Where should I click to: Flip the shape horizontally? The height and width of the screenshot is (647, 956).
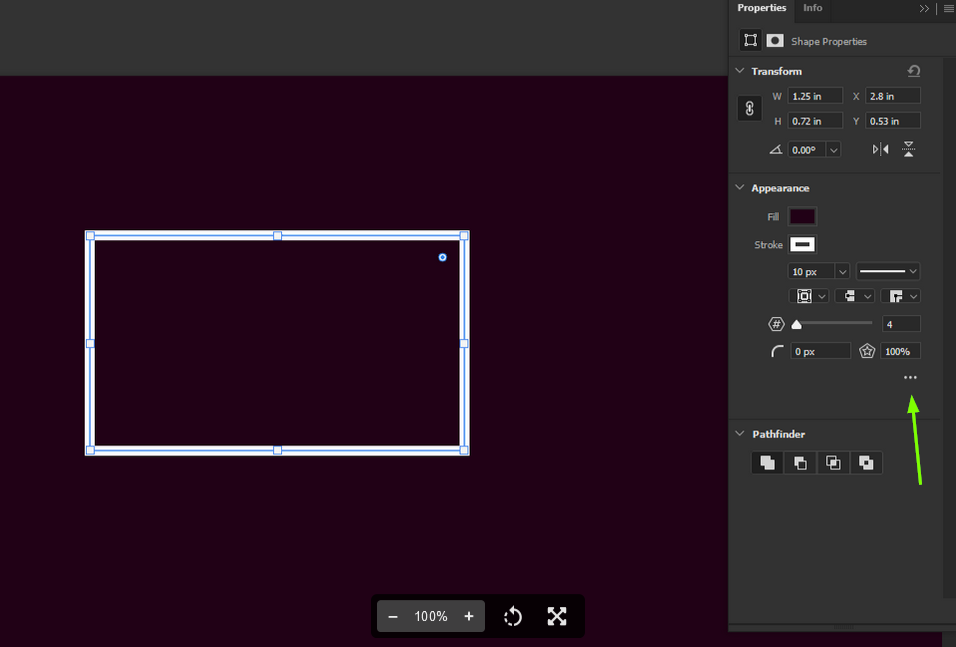point(881,148)
